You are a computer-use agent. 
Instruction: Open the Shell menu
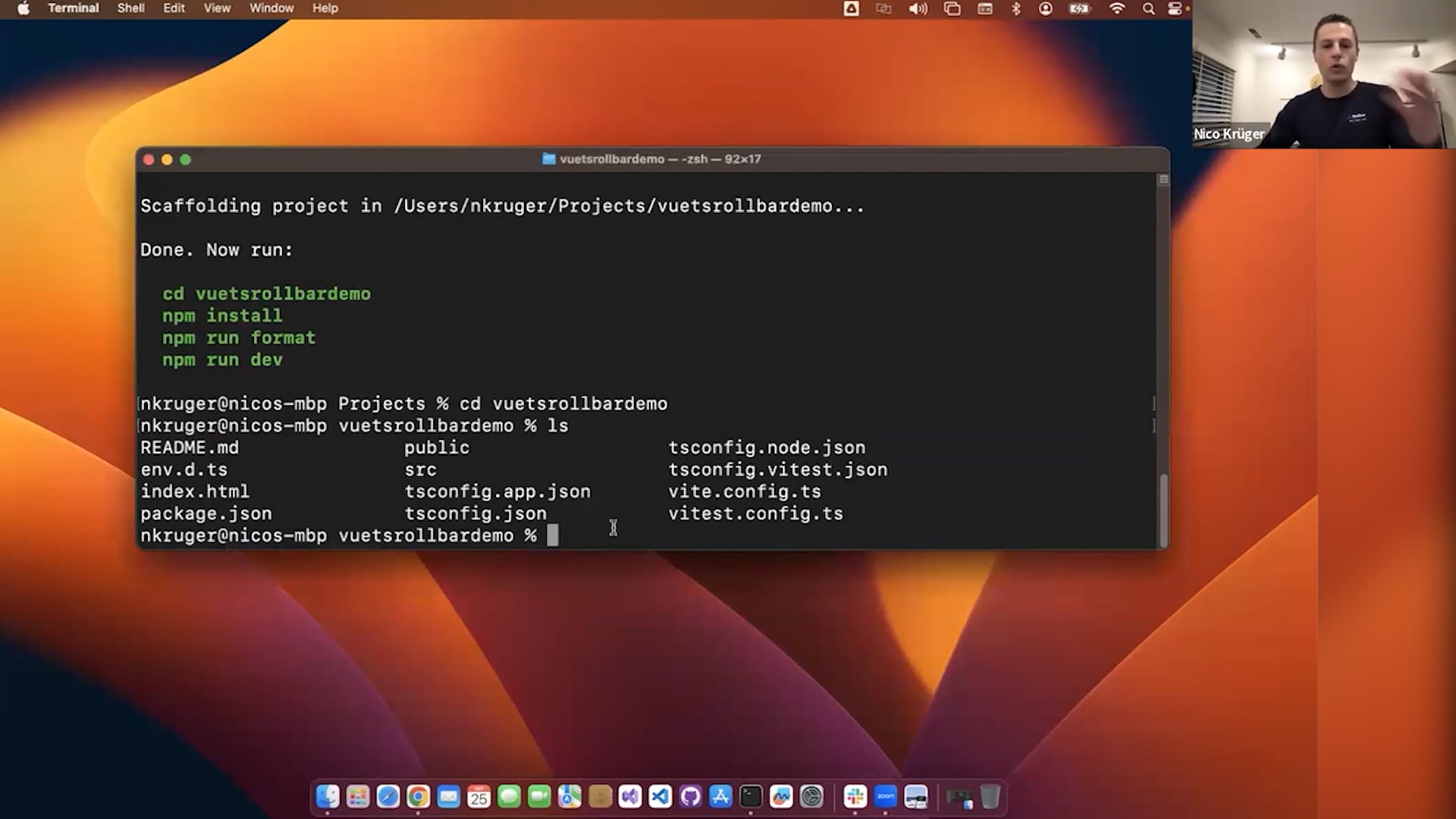pyautogui.click(x=130, y=8)
